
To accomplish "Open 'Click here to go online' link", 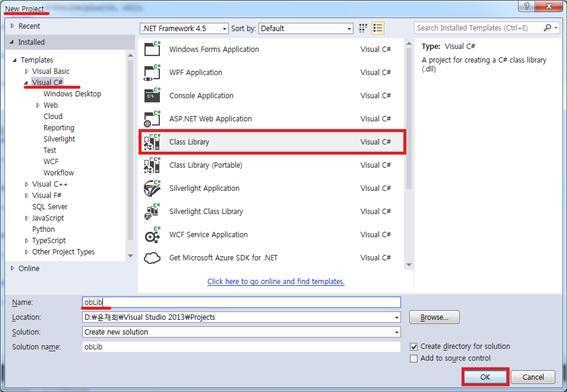I will pos(276,281).
